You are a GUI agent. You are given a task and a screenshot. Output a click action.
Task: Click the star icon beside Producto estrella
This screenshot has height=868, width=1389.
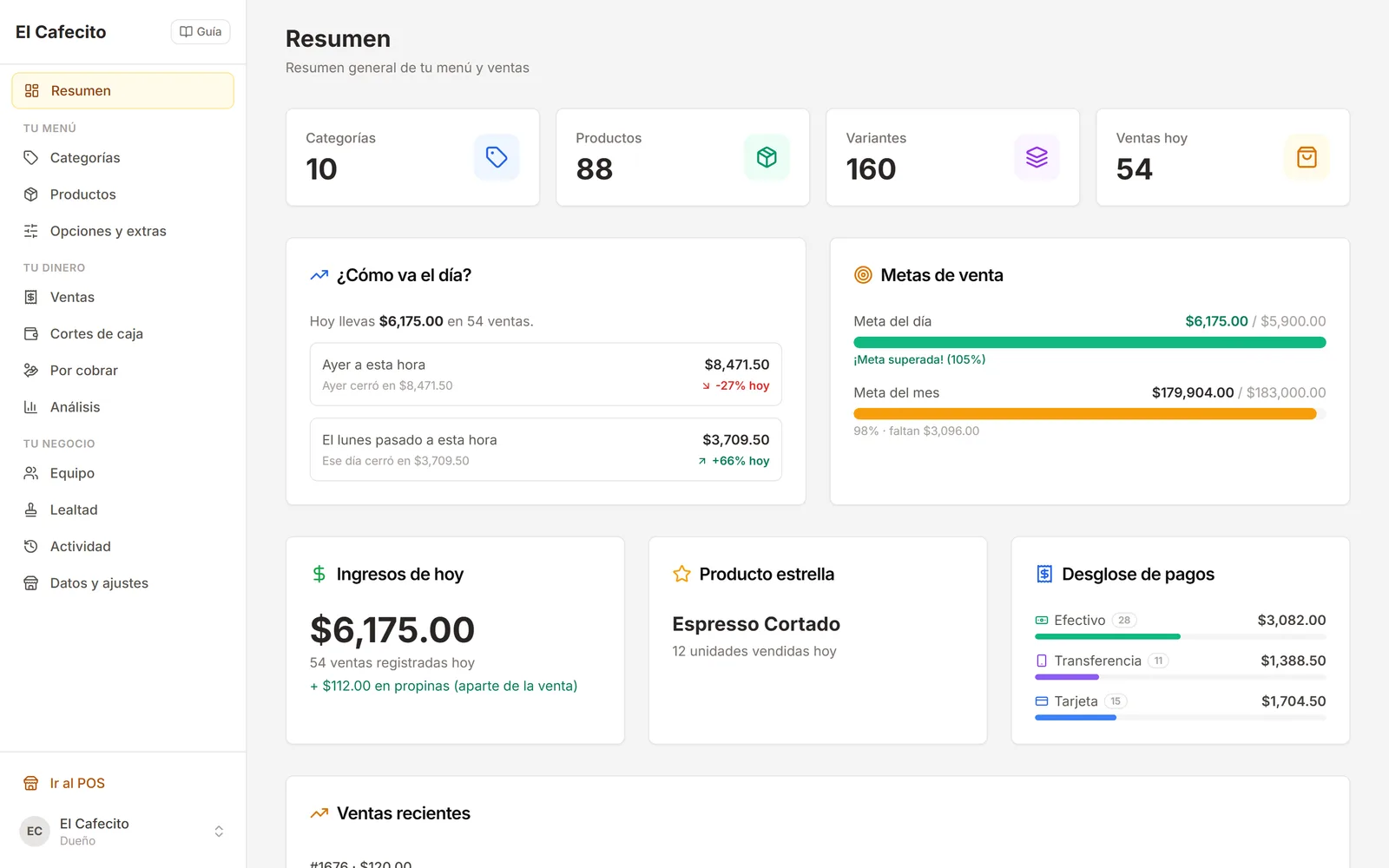coord(681,574)
